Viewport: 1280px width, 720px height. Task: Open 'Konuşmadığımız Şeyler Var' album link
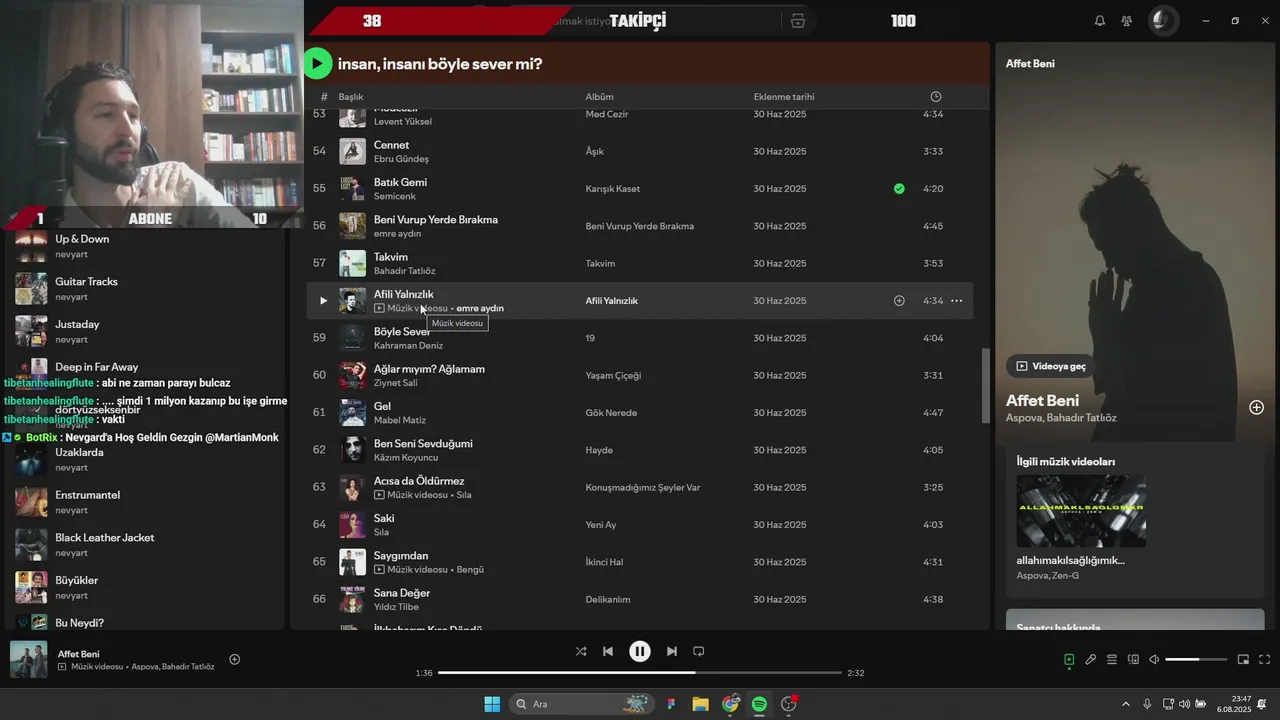pos(643,488)
